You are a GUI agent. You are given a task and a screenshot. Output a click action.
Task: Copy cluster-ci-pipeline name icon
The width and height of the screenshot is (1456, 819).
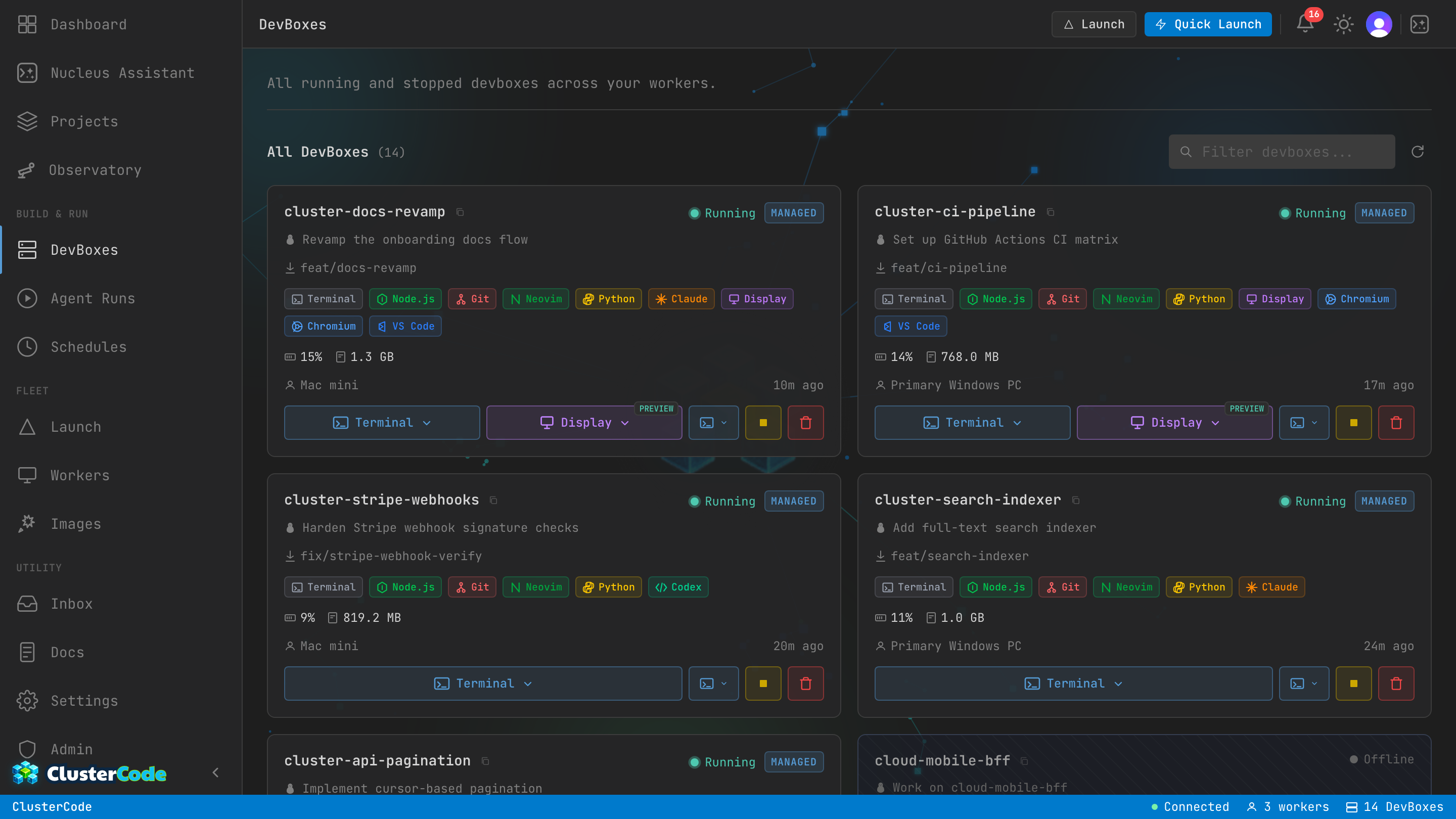coord(1050,212)
